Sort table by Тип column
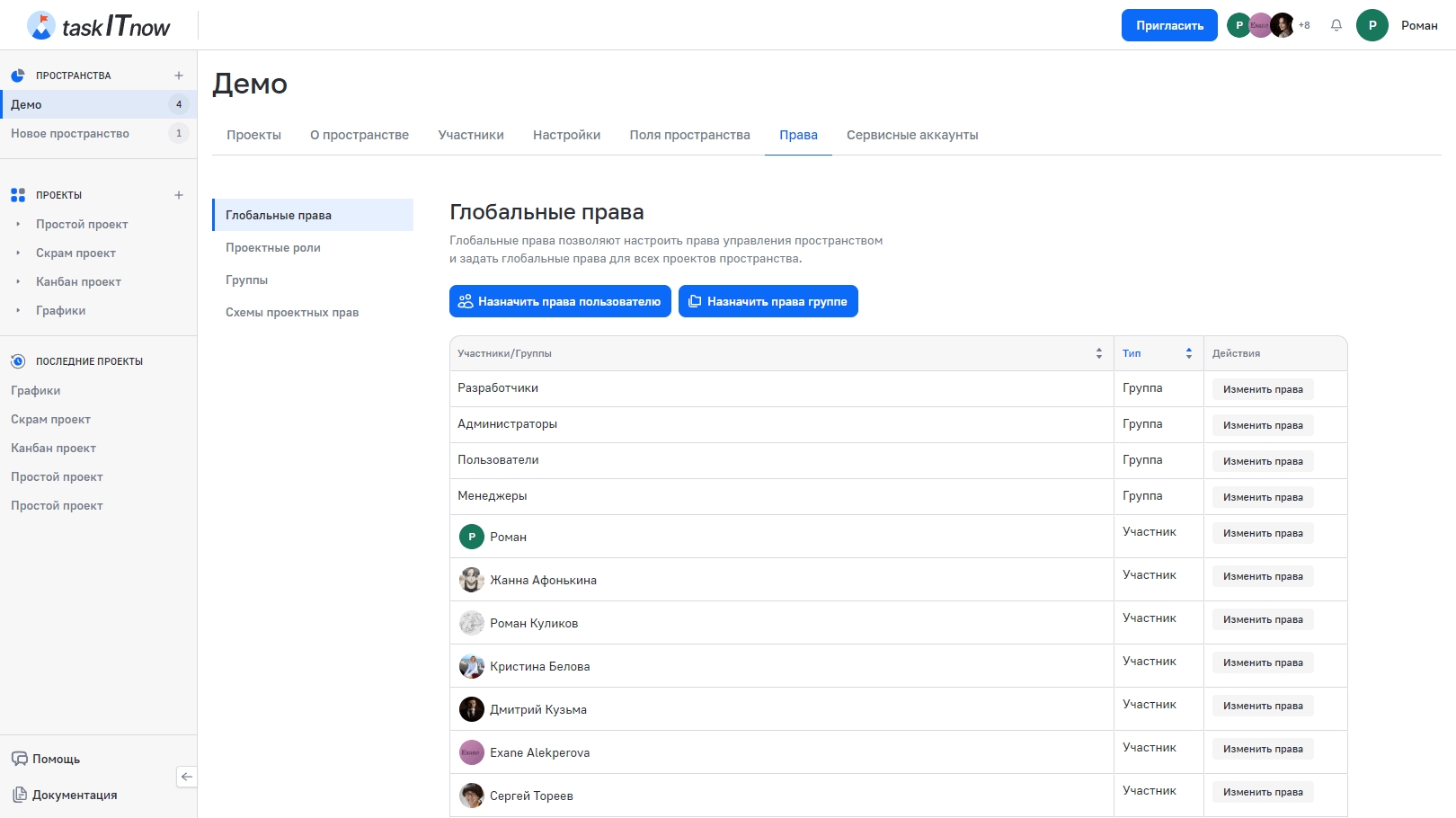 coord(1188,353)
